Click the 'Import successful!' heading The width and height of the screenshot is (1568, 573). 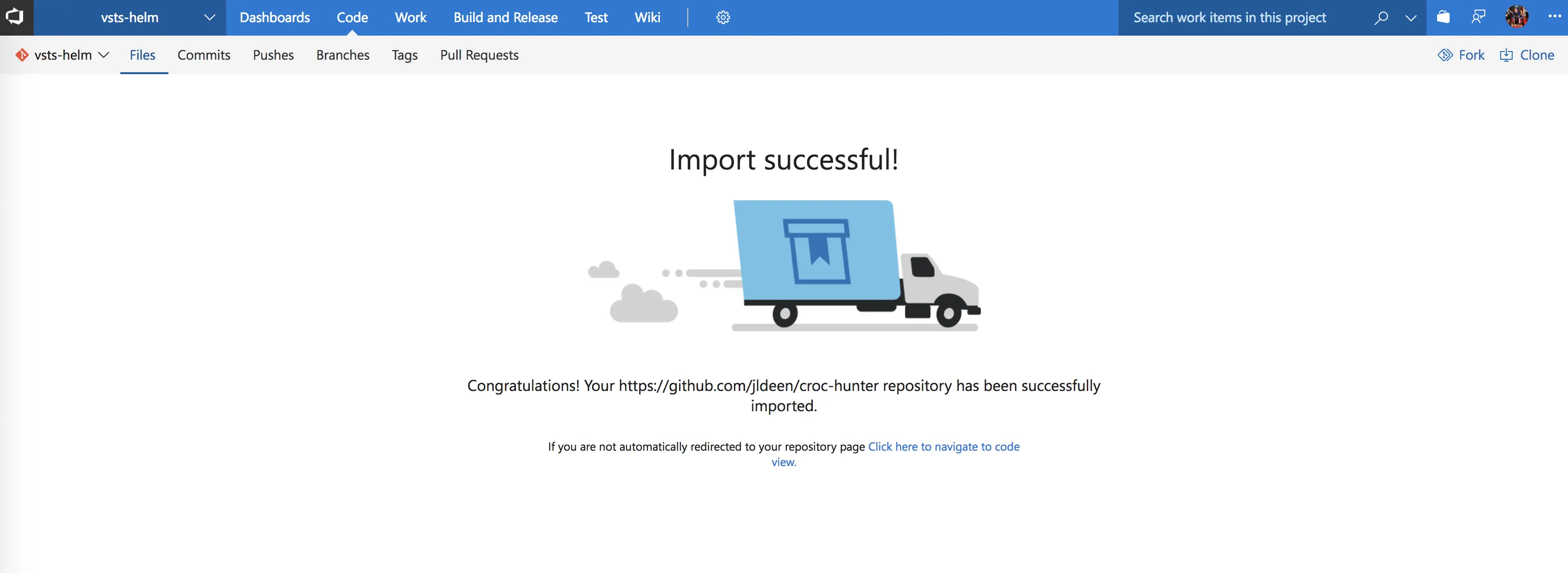[x=784, y=159]
